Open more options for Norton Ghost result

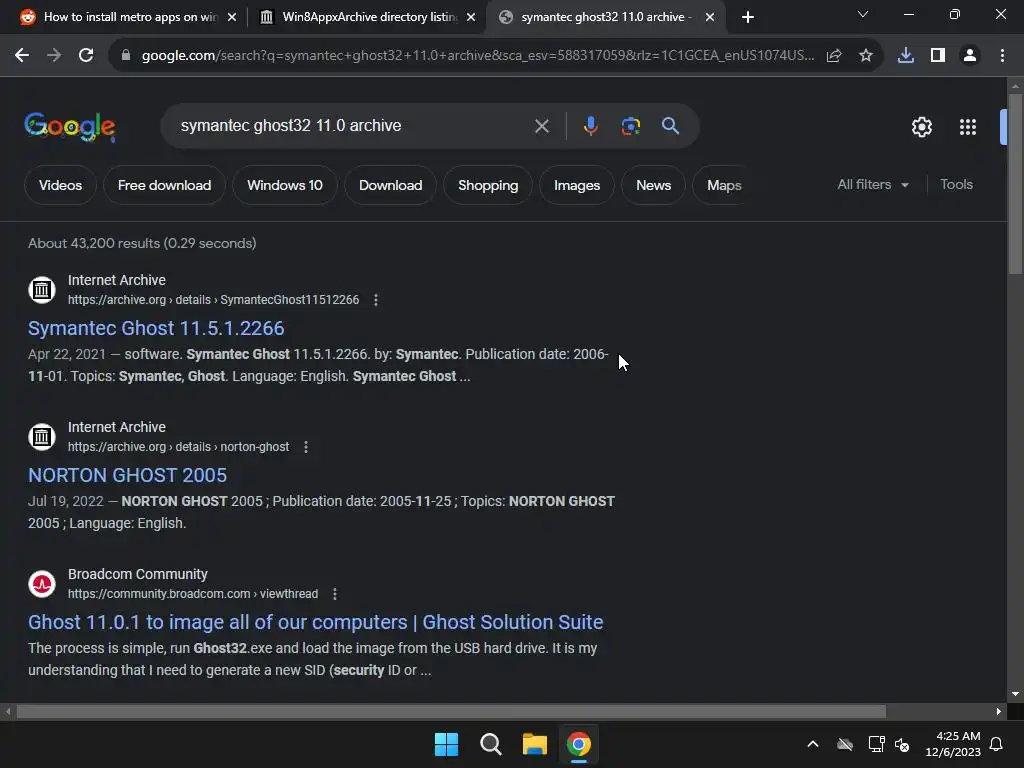[x=306, y=447]
